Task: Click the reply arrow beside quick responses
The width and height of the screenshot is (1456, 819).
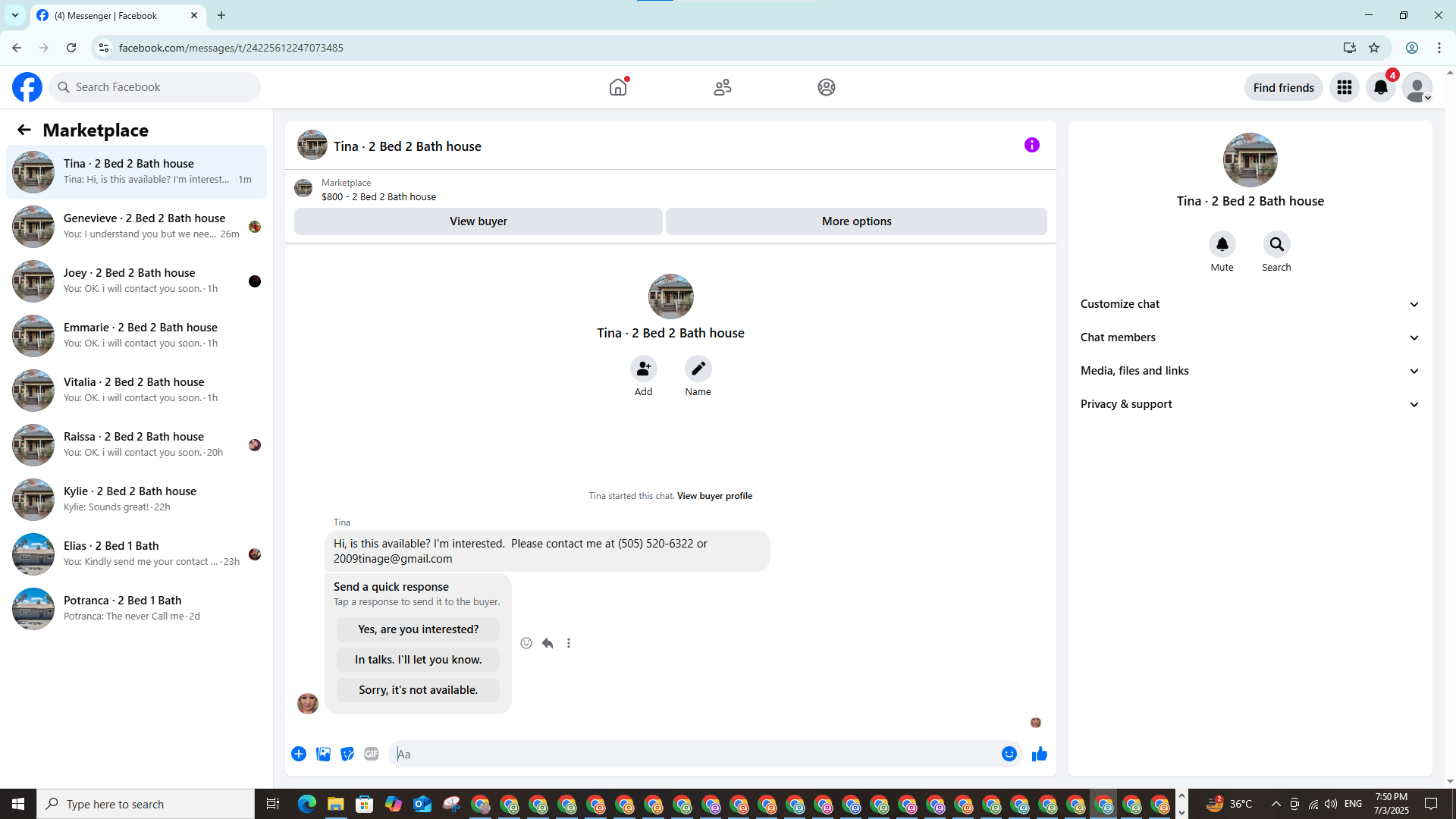Action: pyautogui.click(x=548, y=643)
